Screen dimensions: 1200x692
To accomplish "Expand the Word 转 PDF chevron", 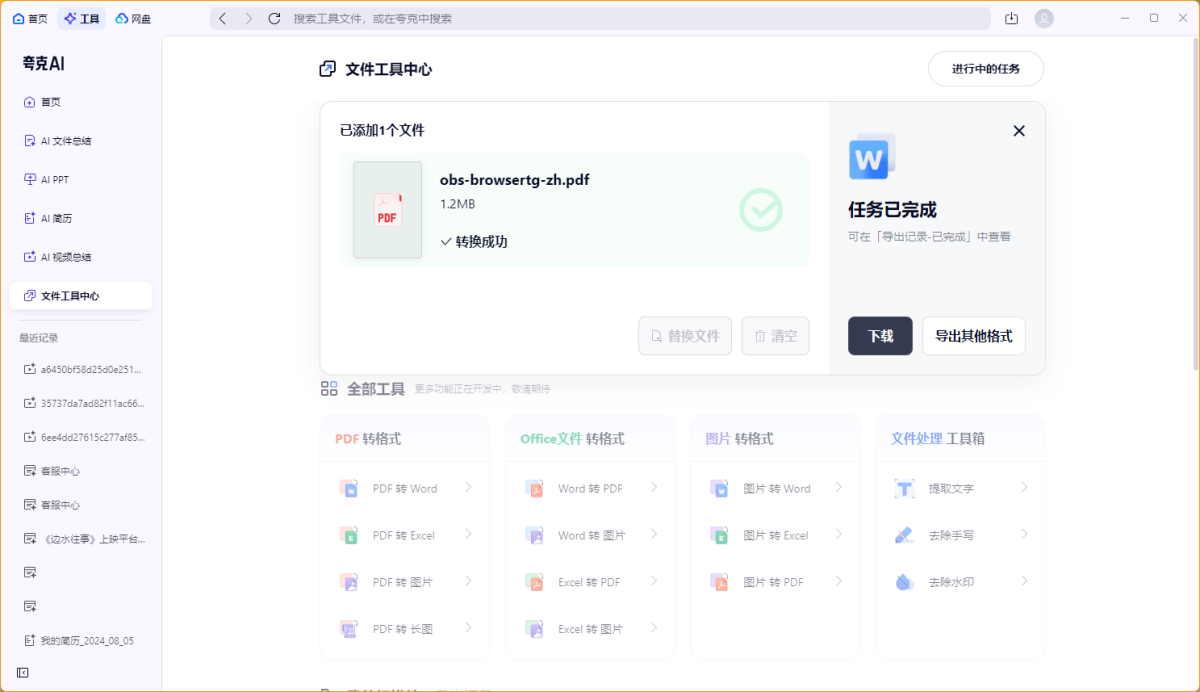I will point(654,488).
